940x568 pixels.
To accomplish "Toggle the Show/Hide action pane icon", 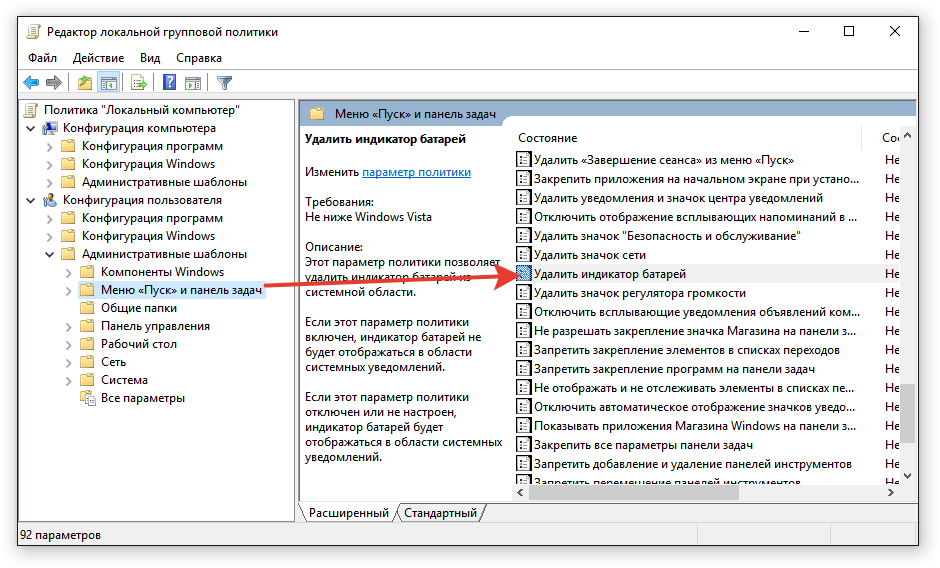I will (193, 82).
